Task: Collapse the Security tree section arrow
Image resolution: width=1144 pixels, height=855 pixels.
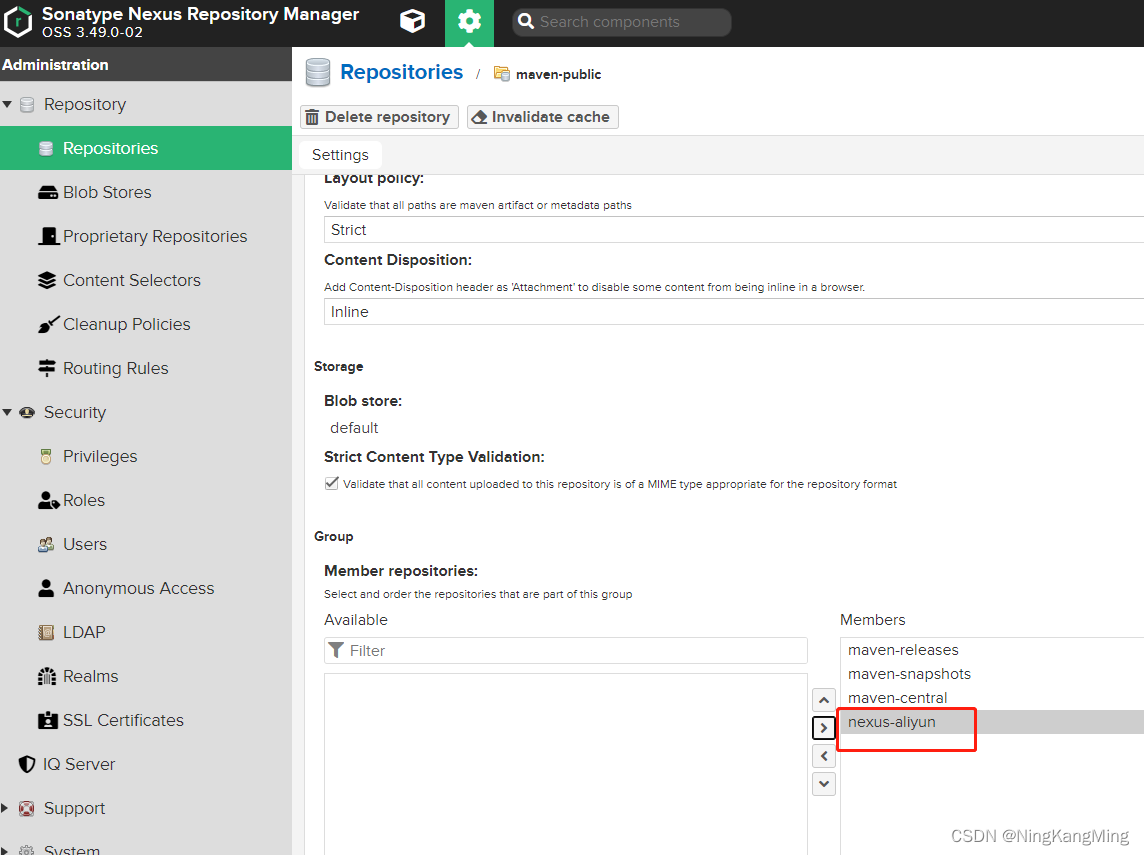Action: point(7,412)
